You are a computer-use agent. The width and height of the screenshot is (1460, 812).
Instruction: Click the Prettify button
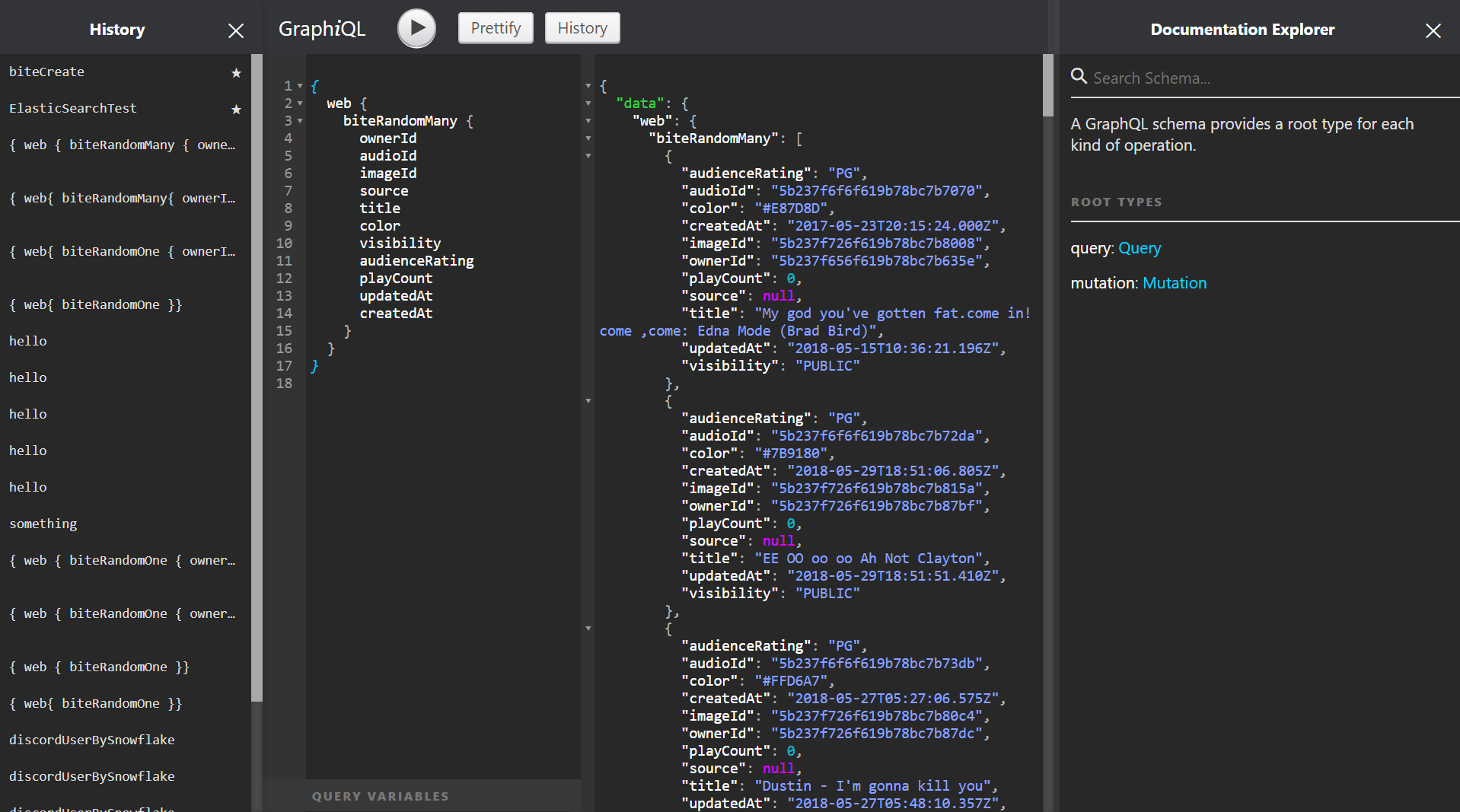coord(496,28)
